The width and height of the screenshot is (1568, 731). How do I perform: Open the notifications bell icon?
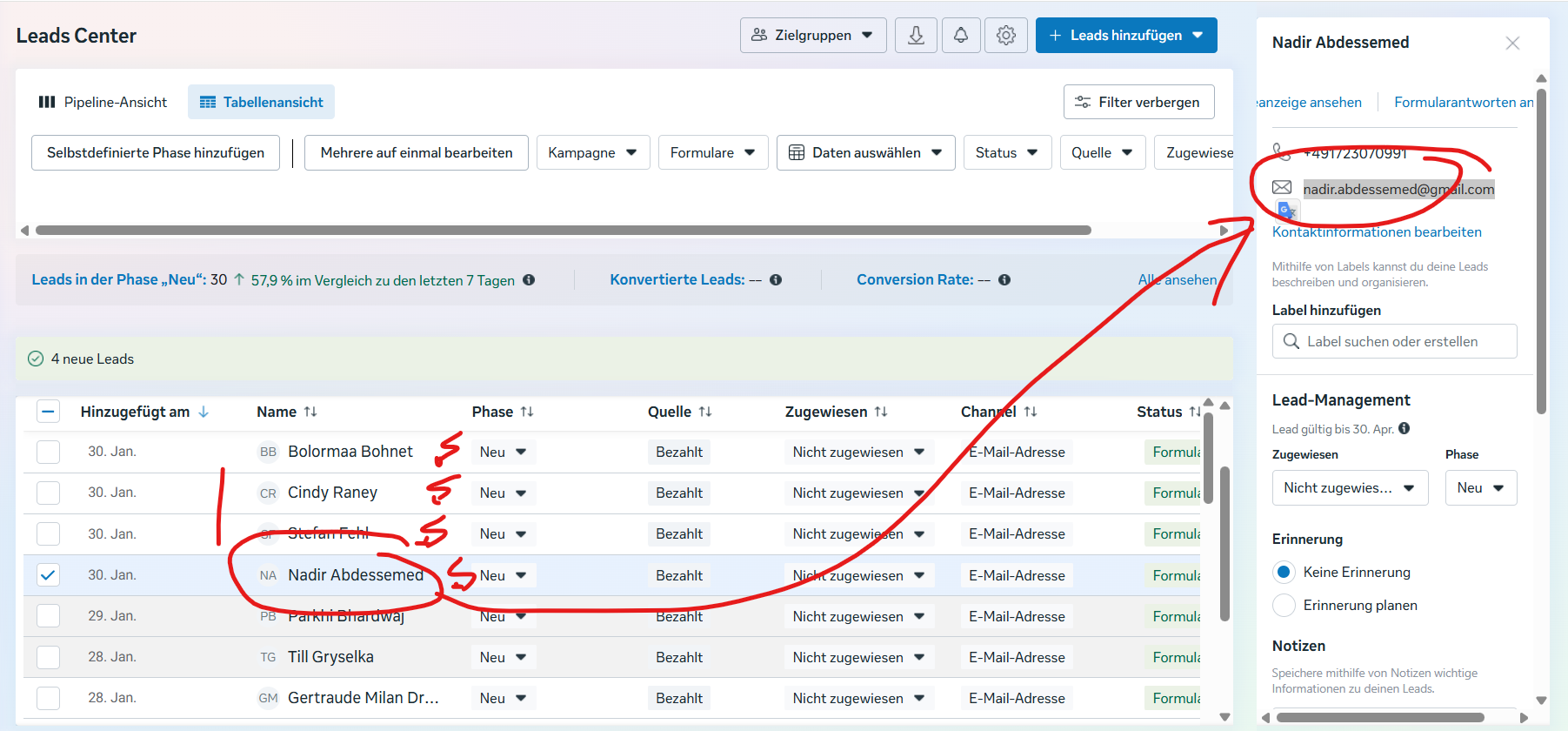tap(961, 36)
